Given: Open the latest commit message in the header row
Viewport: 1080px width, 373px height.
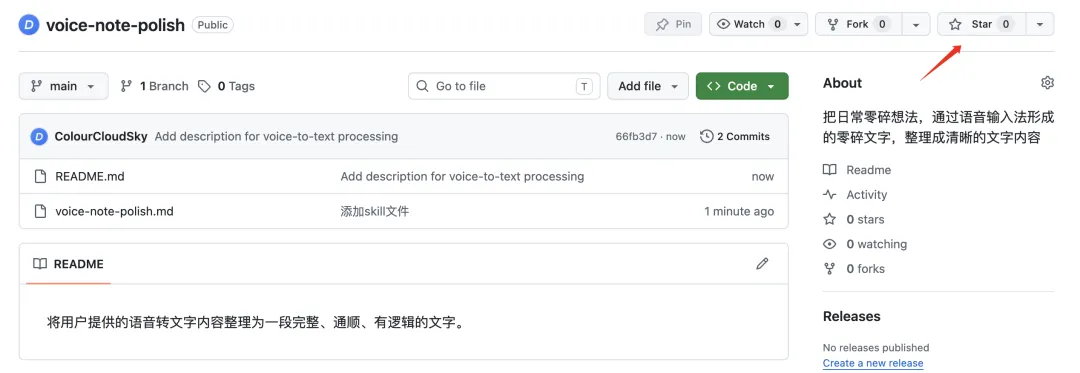Looking at the screenshot, I should [x=276, y=136].
